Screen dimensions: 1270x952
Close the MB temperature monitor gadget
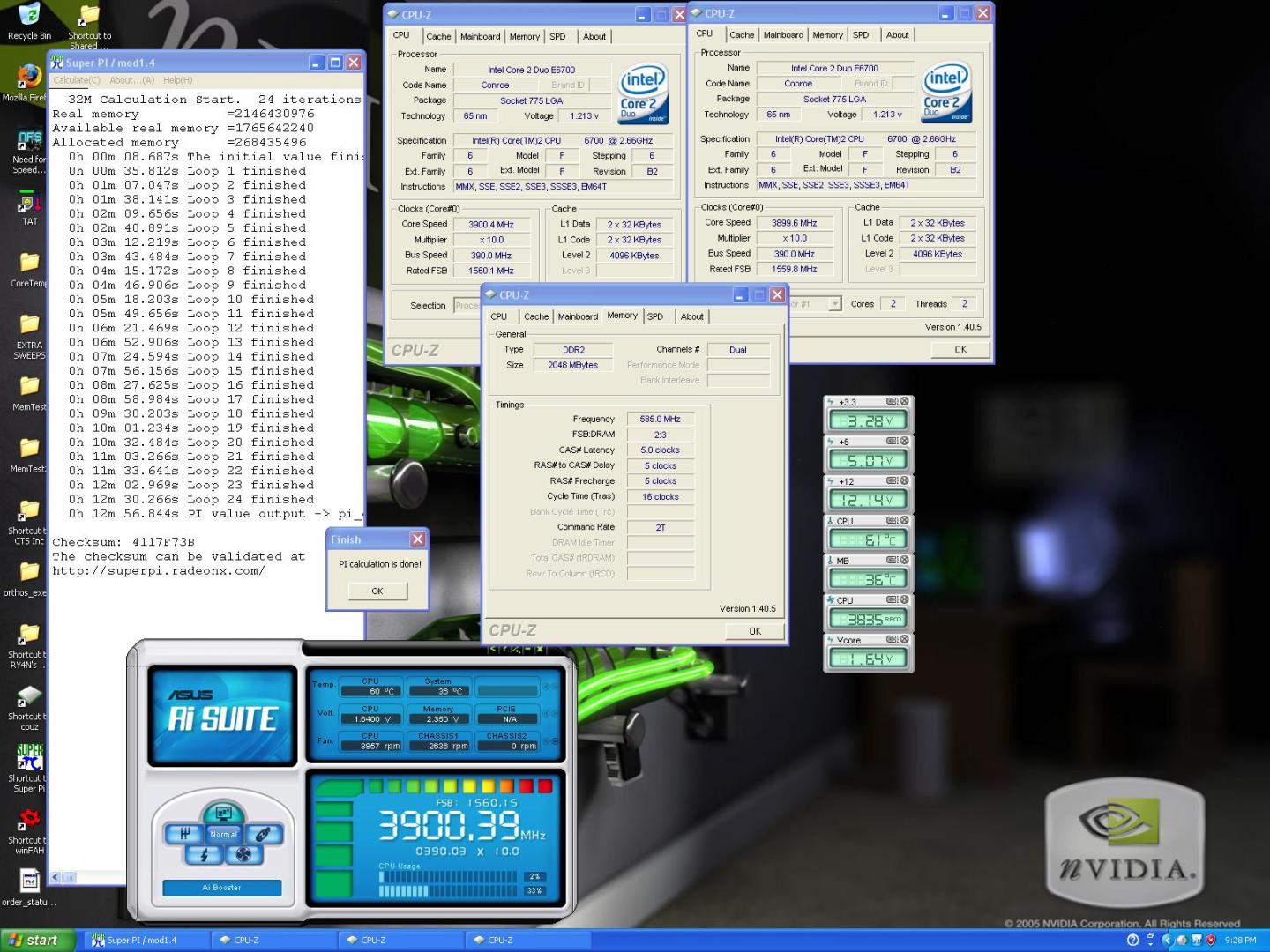tap(904, 560)
